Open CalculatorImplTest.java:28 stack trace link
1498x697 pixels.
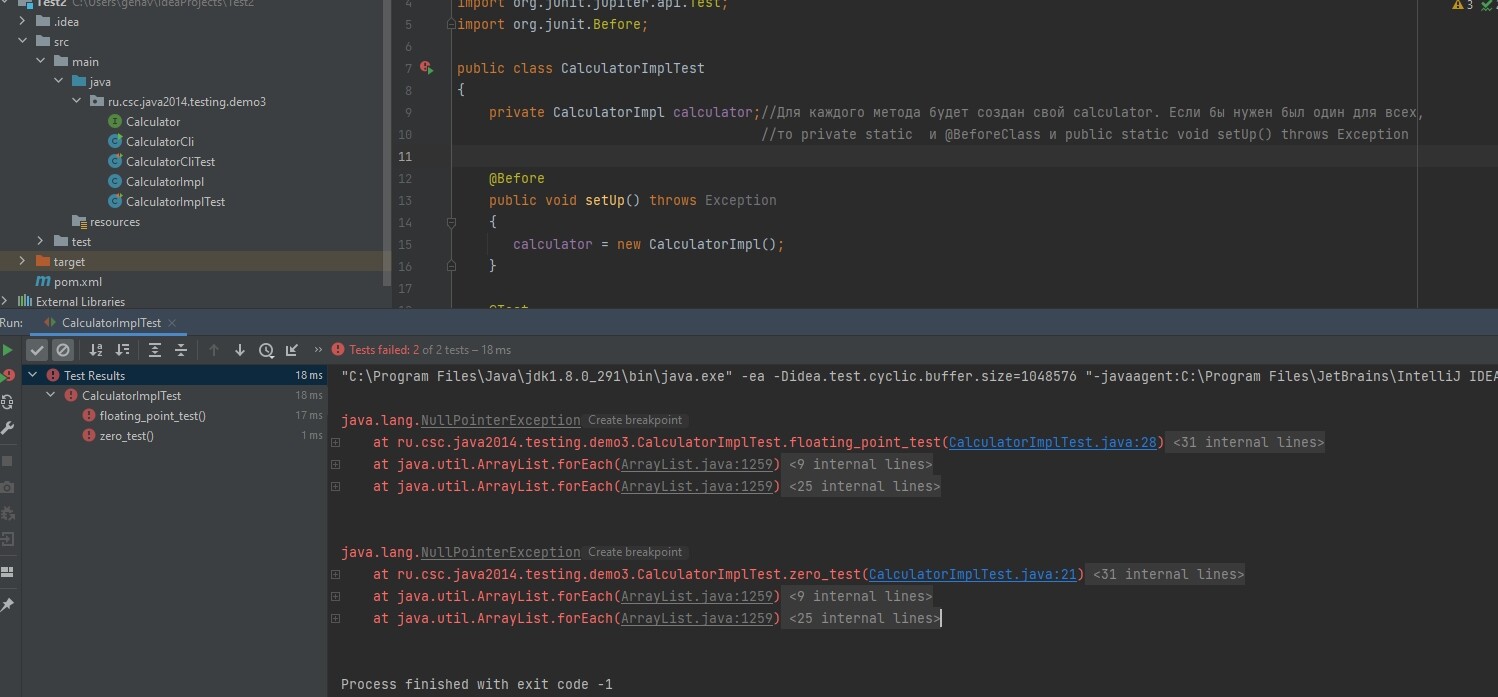tap(1052, 442)
